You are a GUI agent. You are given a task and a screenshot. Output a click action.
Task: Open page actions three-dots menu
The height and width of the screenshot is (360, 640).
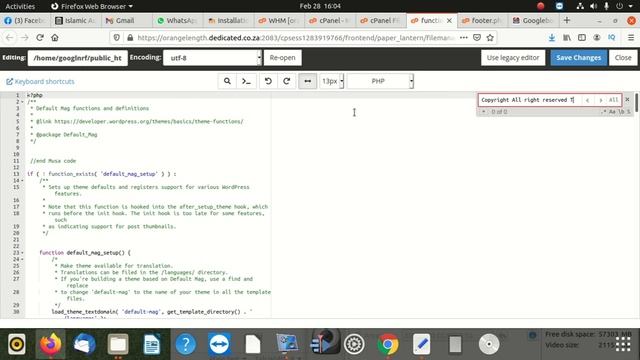(464, 38)
